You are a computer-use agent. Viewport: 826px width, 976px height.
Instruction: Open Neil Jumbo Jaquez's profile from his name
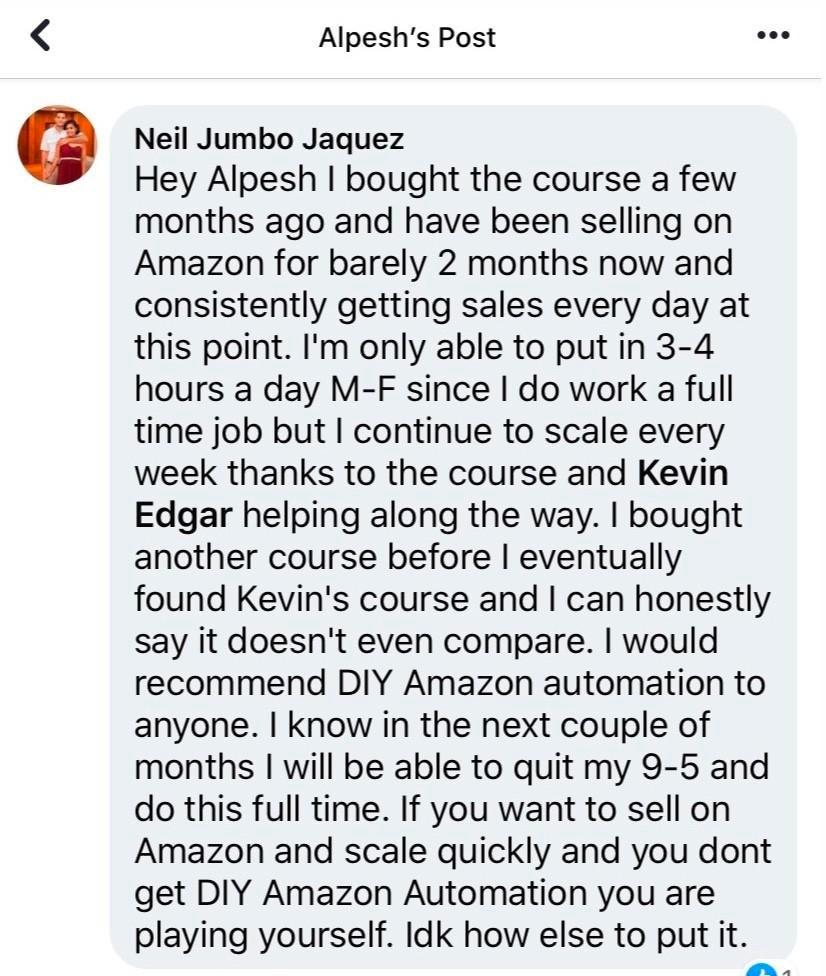point(269,138)
